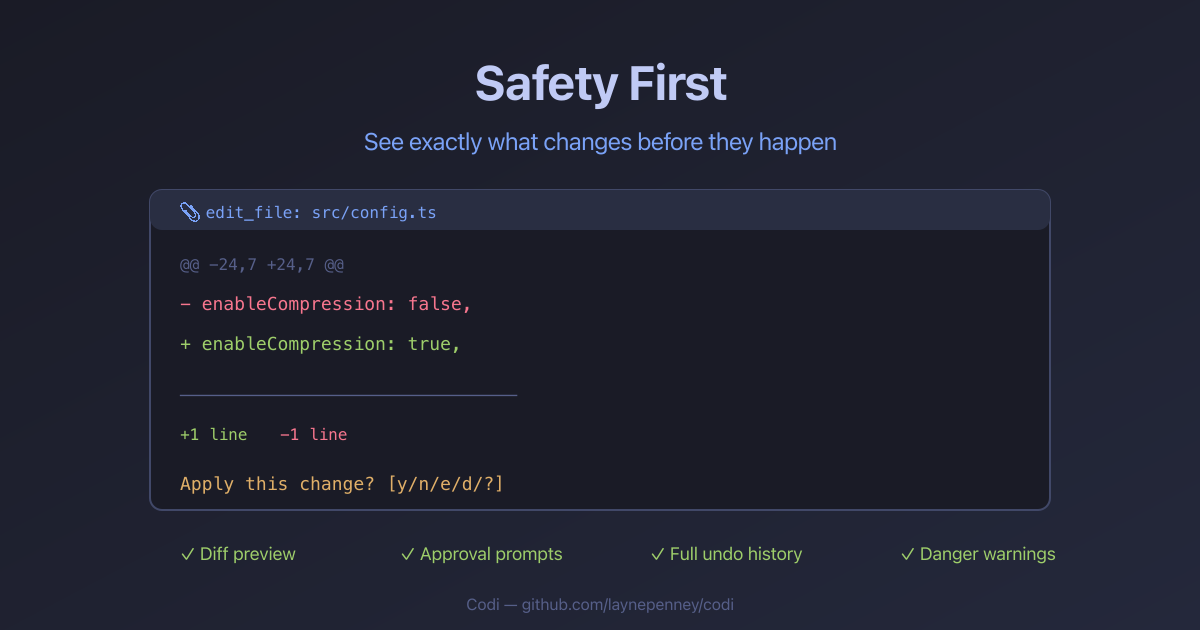
Task: Click the horizontal separator line in the diff
Action: (x=348, y=395)
